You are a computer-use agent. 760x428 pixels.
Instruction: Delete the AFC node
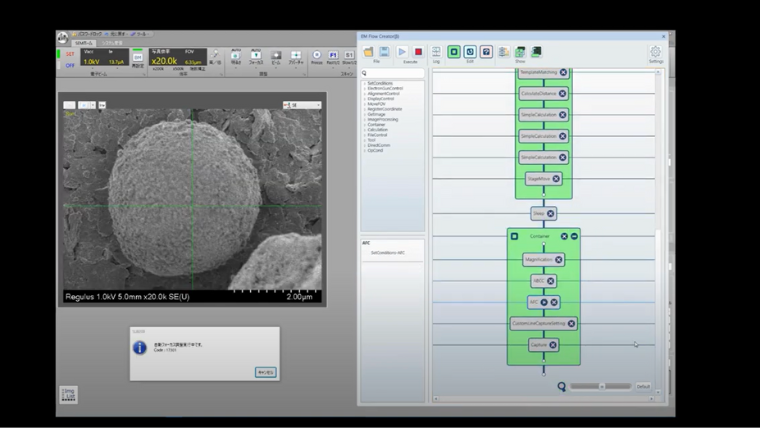click(554, 302)
